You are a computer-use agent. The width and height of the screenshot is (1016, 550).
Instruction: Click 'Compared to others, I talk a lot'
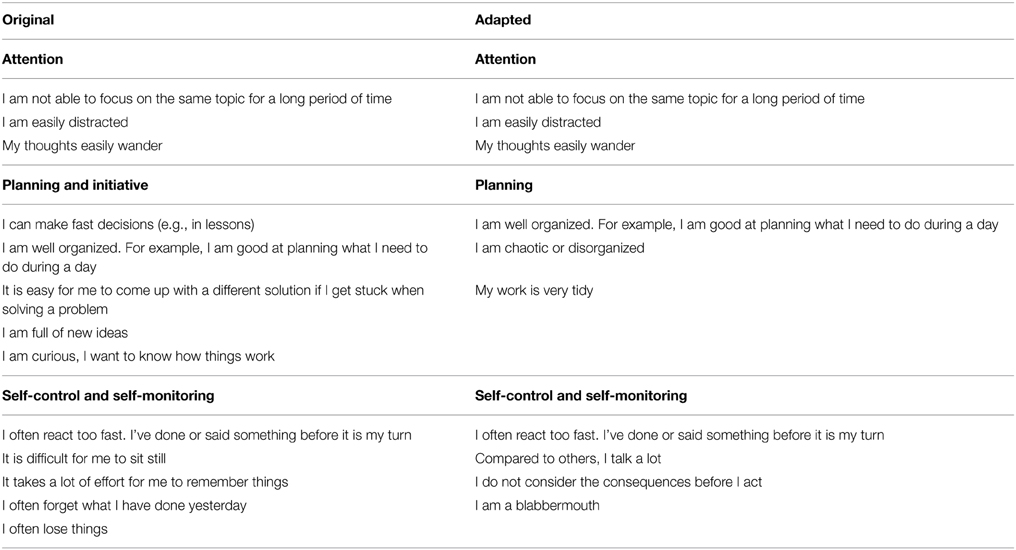[568, 458]
